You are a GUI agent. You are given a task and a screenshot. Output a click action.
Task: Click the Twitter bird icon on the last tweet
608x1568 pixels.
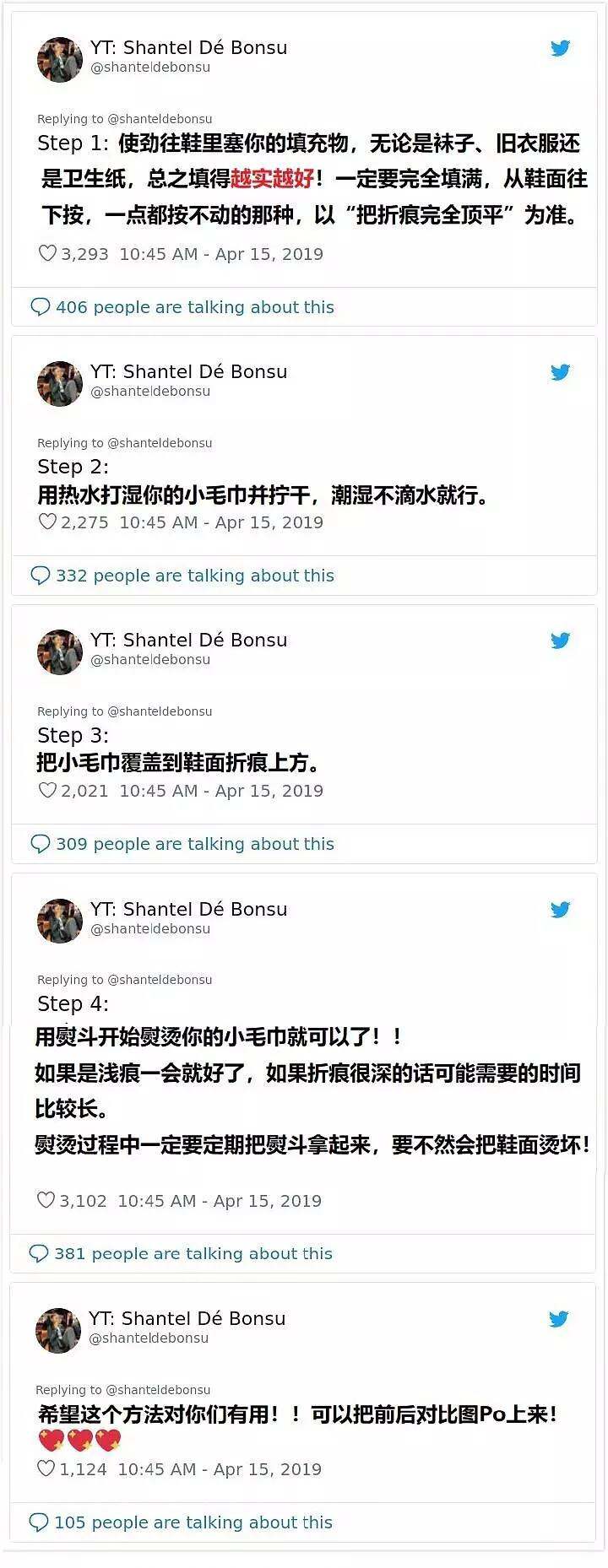point(559,1319)
